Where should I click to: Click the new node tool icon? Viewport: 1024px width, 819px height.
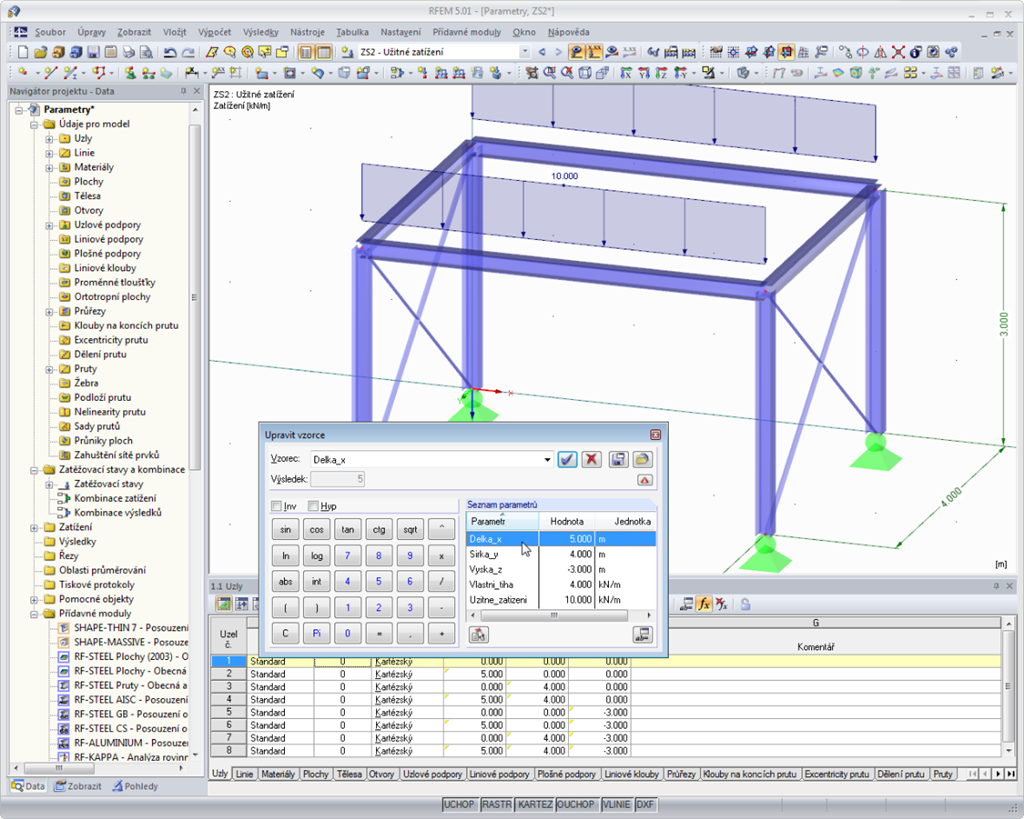pyautogui.click(x=24, y=73)
